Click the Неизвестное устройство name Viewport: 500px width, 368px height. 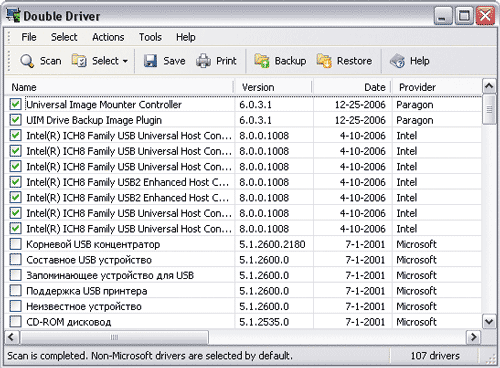[84, 306]
